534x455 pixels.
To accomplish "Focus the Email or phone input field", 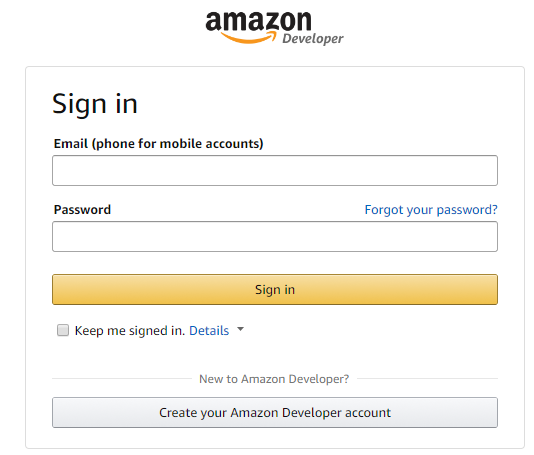I will click(275, 170).
